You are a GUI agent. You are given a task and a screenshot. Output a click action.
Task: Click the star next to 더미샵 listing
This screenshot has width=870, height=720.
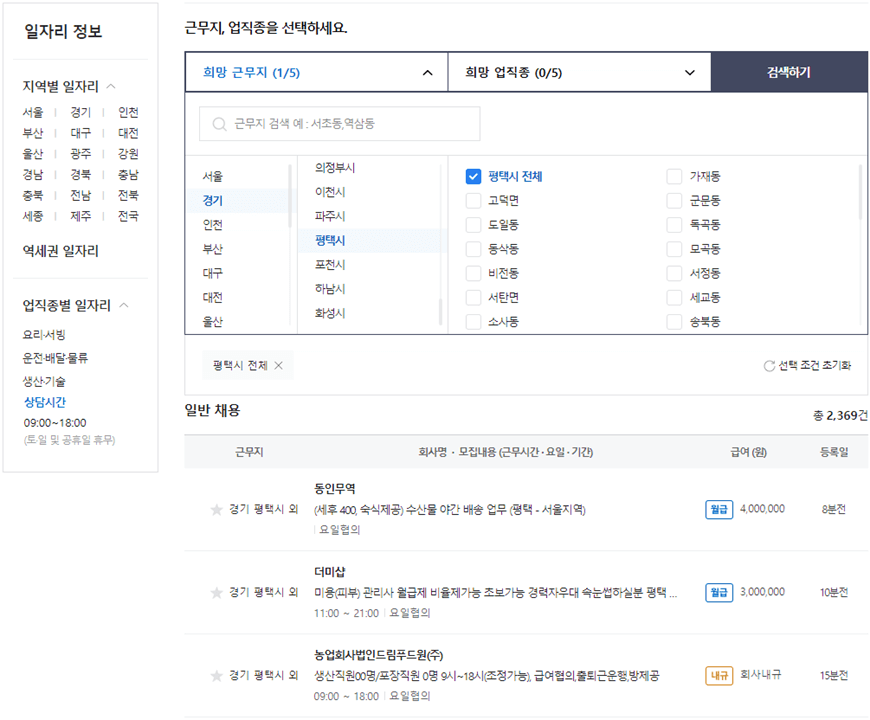(215, 592)
